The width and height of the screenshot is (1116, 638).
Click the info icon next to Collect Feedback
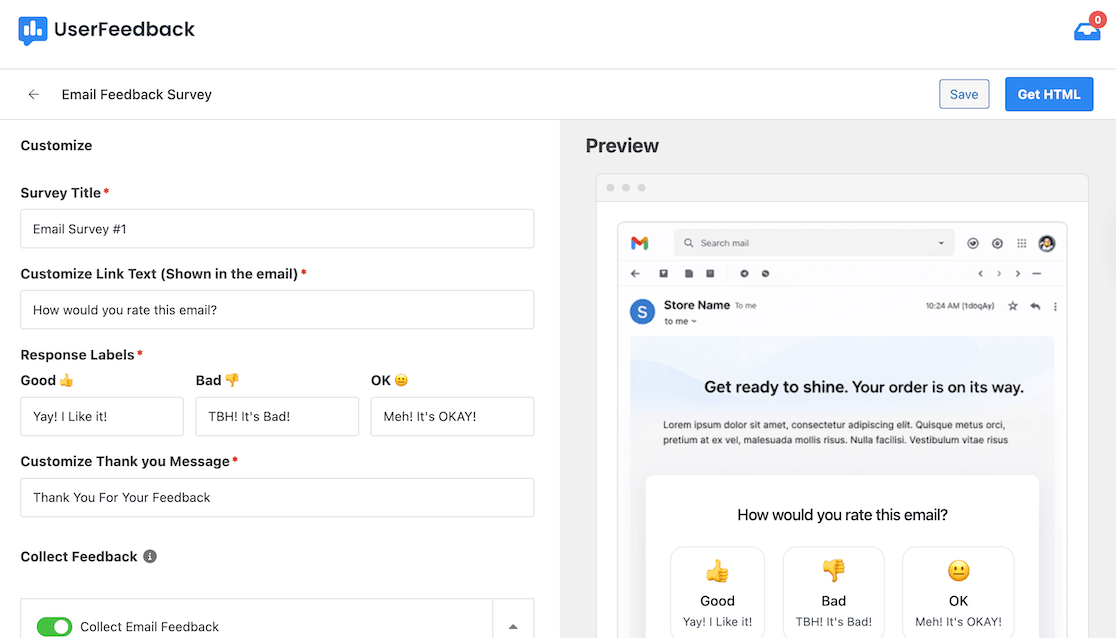[x=149, y=556]
